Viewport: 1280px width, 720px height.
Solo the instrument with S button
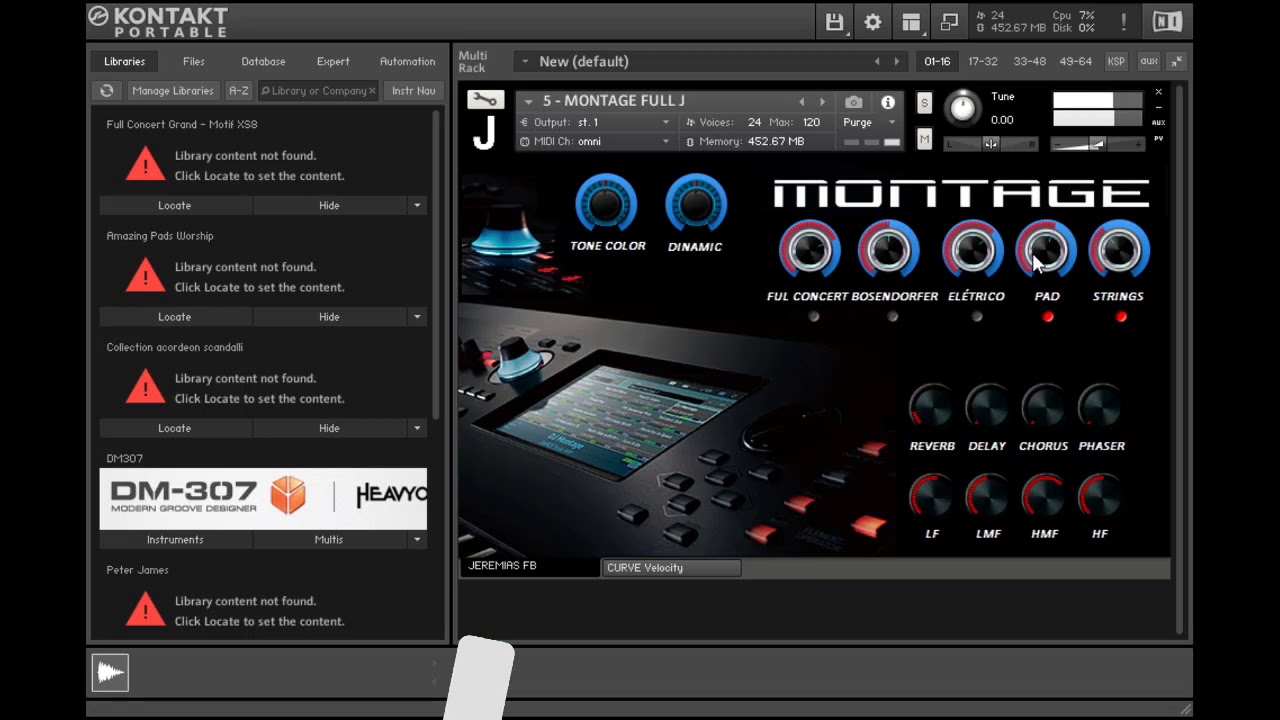(x=924, y=104)
